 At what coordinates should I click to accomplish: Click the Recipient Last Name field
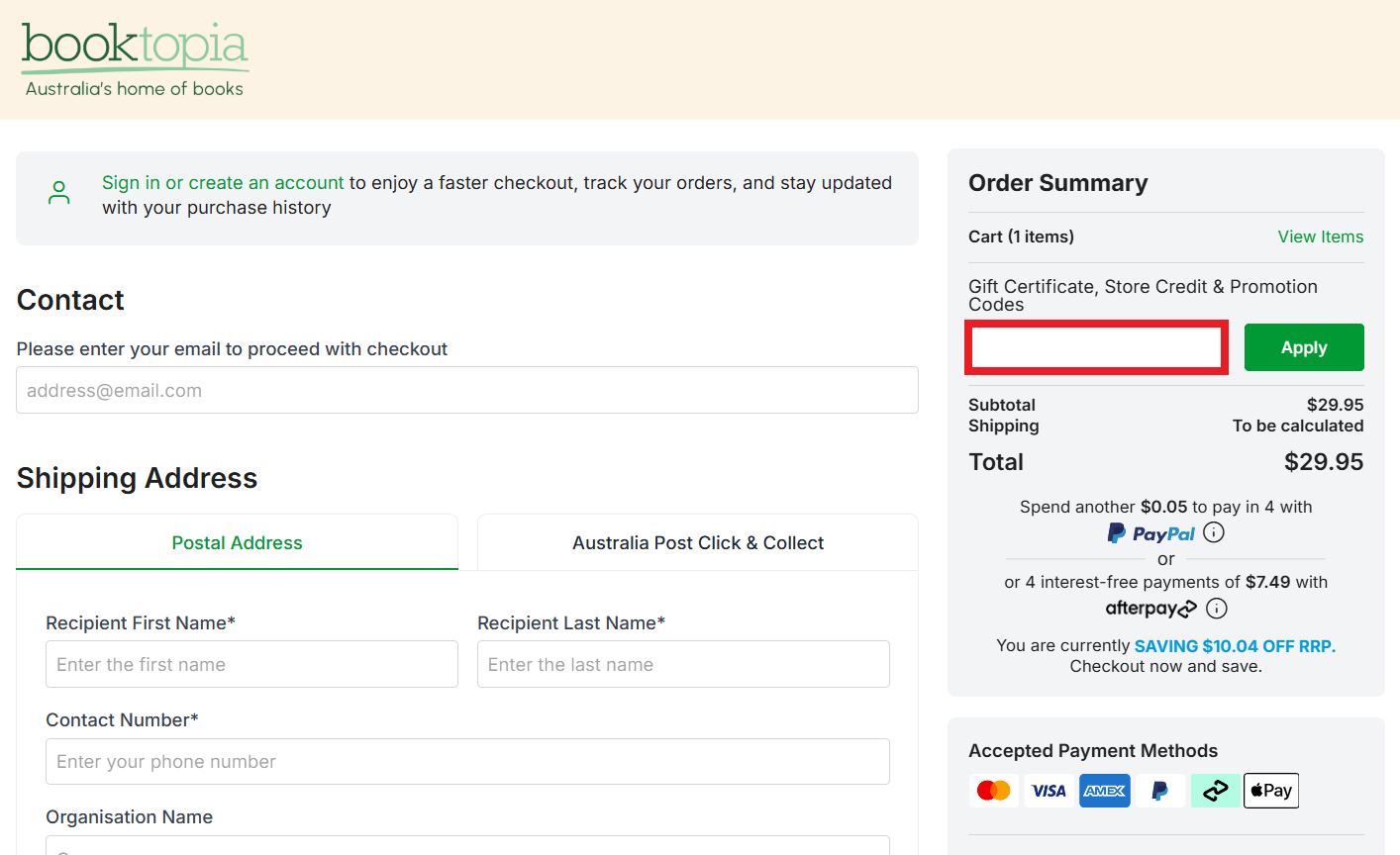point(683,664)
